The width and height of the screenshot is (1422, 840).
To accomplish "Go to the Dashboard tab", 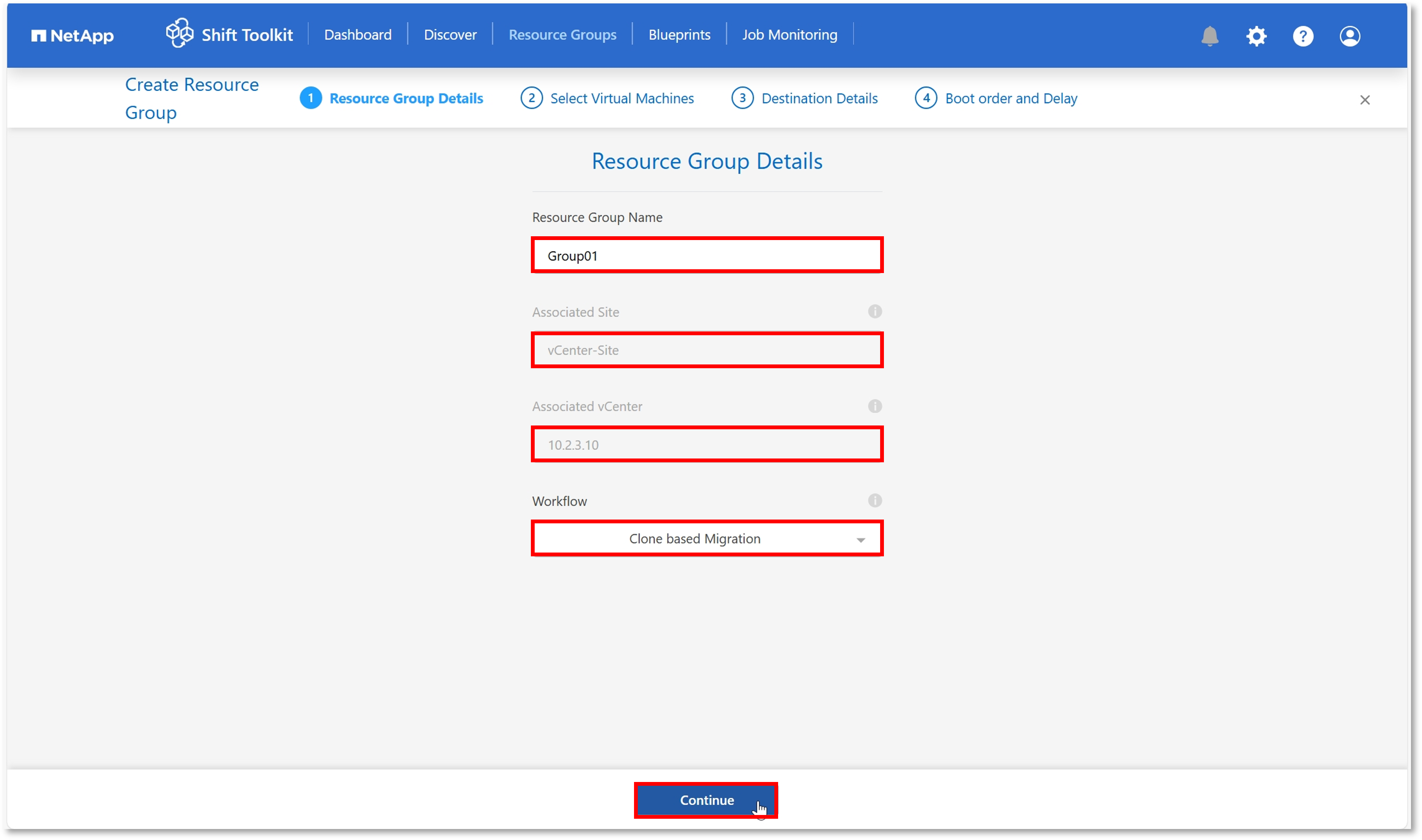I will [358, 35].
